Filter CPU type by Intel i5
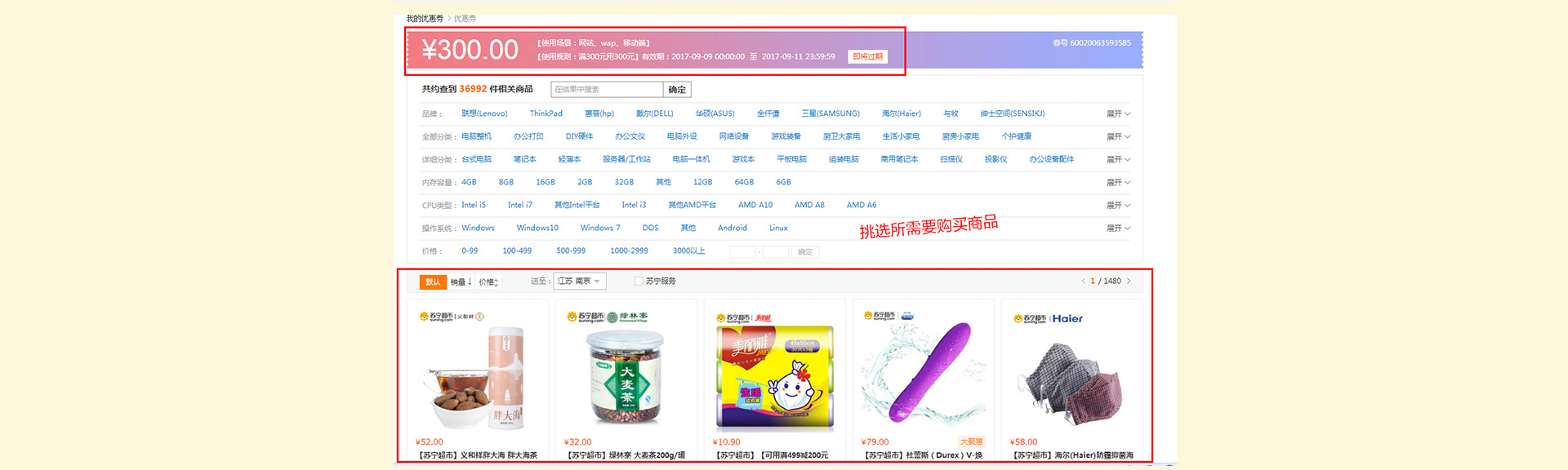The height and width of the screenshot is (470, 1568). (x=474, y=205)
